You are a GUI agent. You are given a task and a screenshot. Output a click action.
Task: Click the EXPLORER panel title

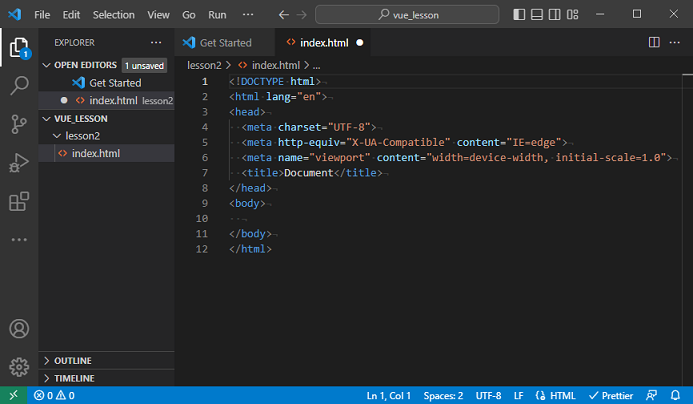coord(74,42)
